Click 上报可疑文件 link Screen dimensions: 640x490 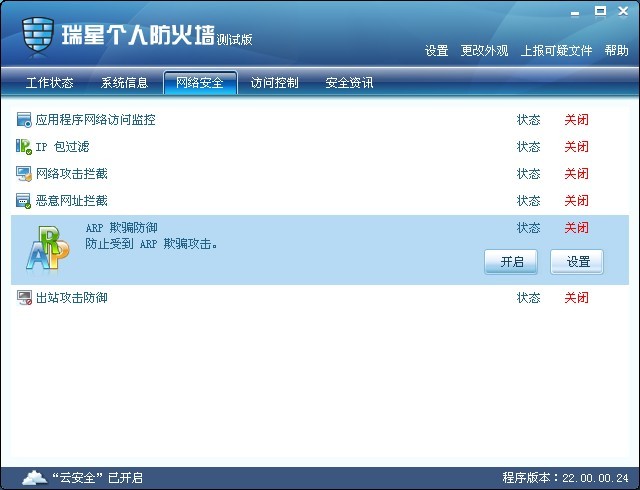pyautogui.click(x=556, y=51)
